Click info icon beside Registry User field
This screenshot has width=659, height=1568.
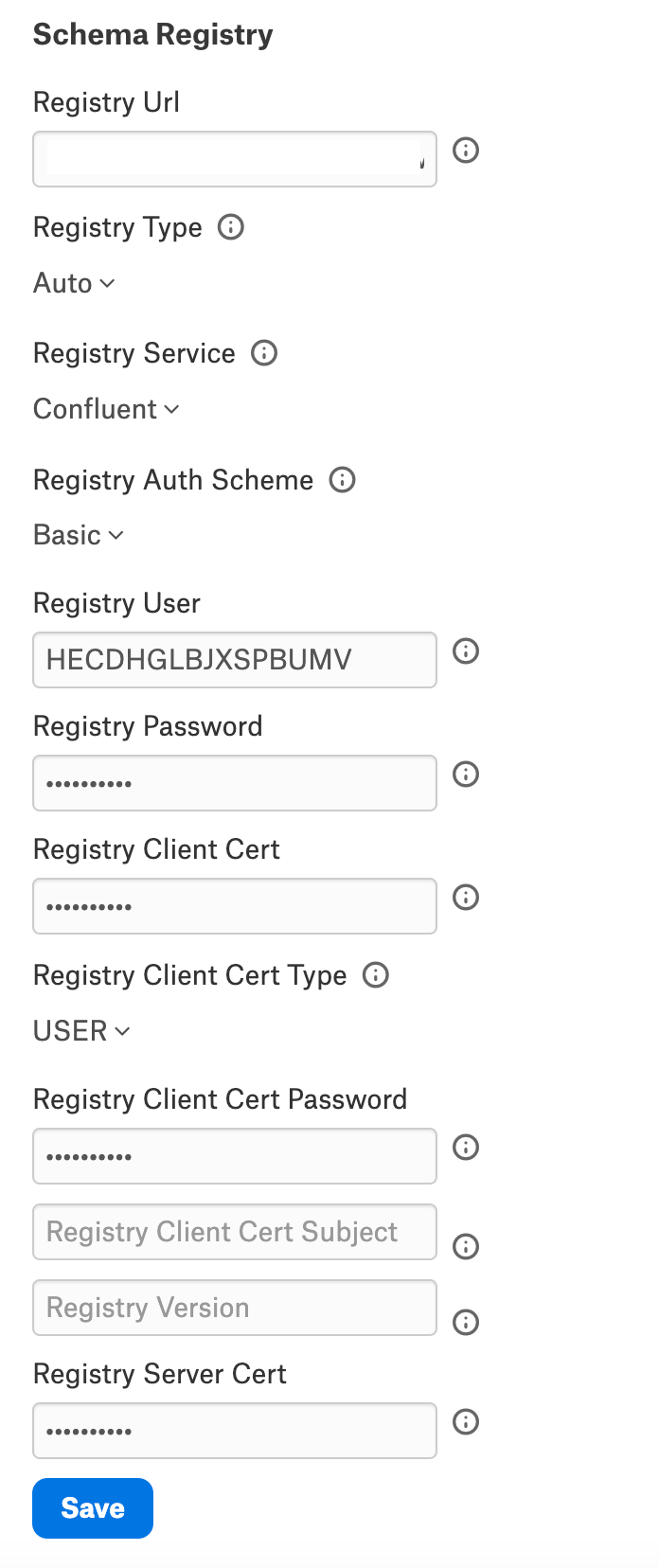(466, 650)
